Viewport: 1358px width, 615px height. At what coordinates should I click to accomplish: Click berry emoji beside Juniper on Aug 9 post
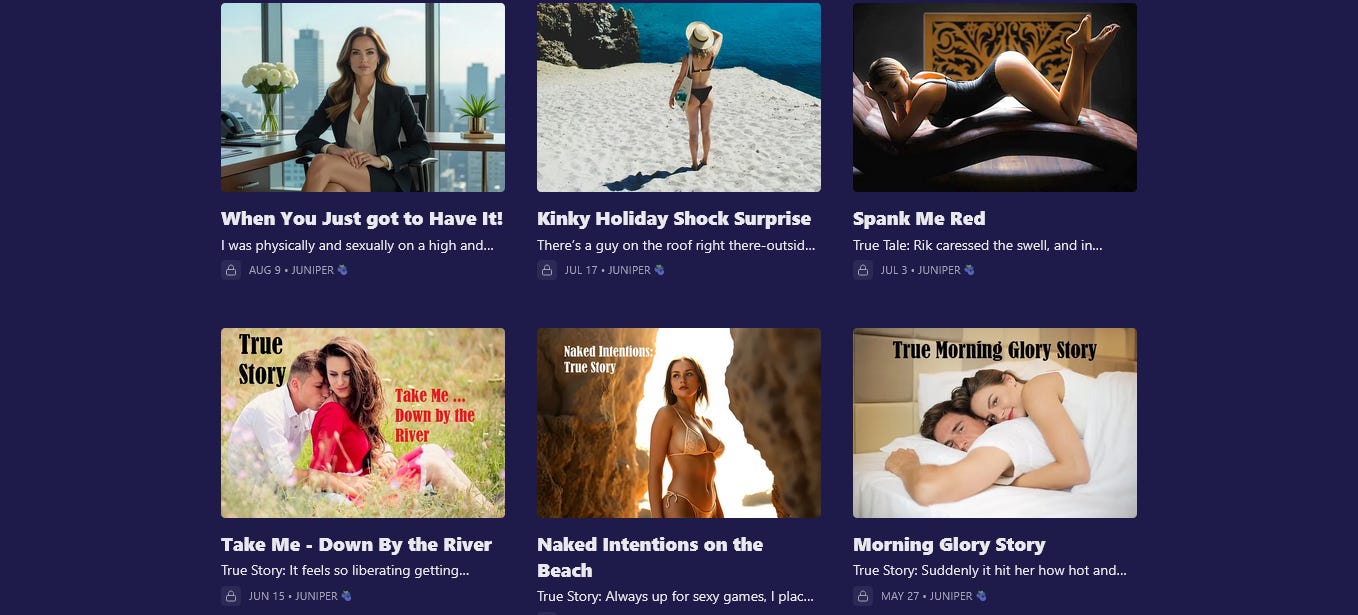coord(343,270)
